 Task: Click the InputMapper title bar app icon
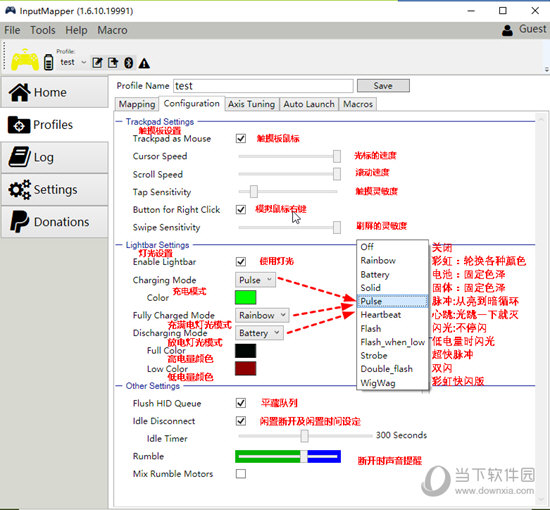coord(10,11)
